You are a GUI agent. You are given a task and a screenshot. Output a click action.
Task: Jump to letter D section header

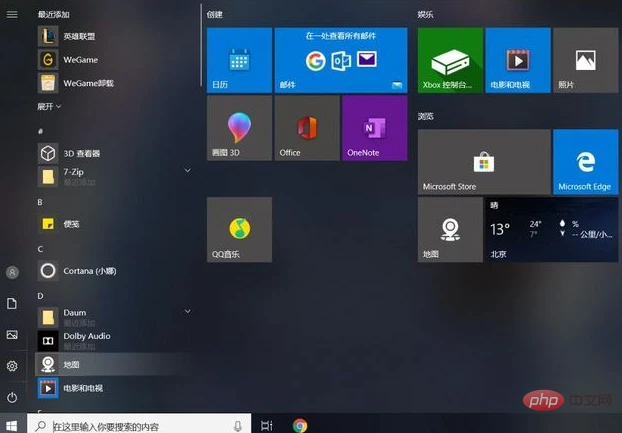[40, 296]
